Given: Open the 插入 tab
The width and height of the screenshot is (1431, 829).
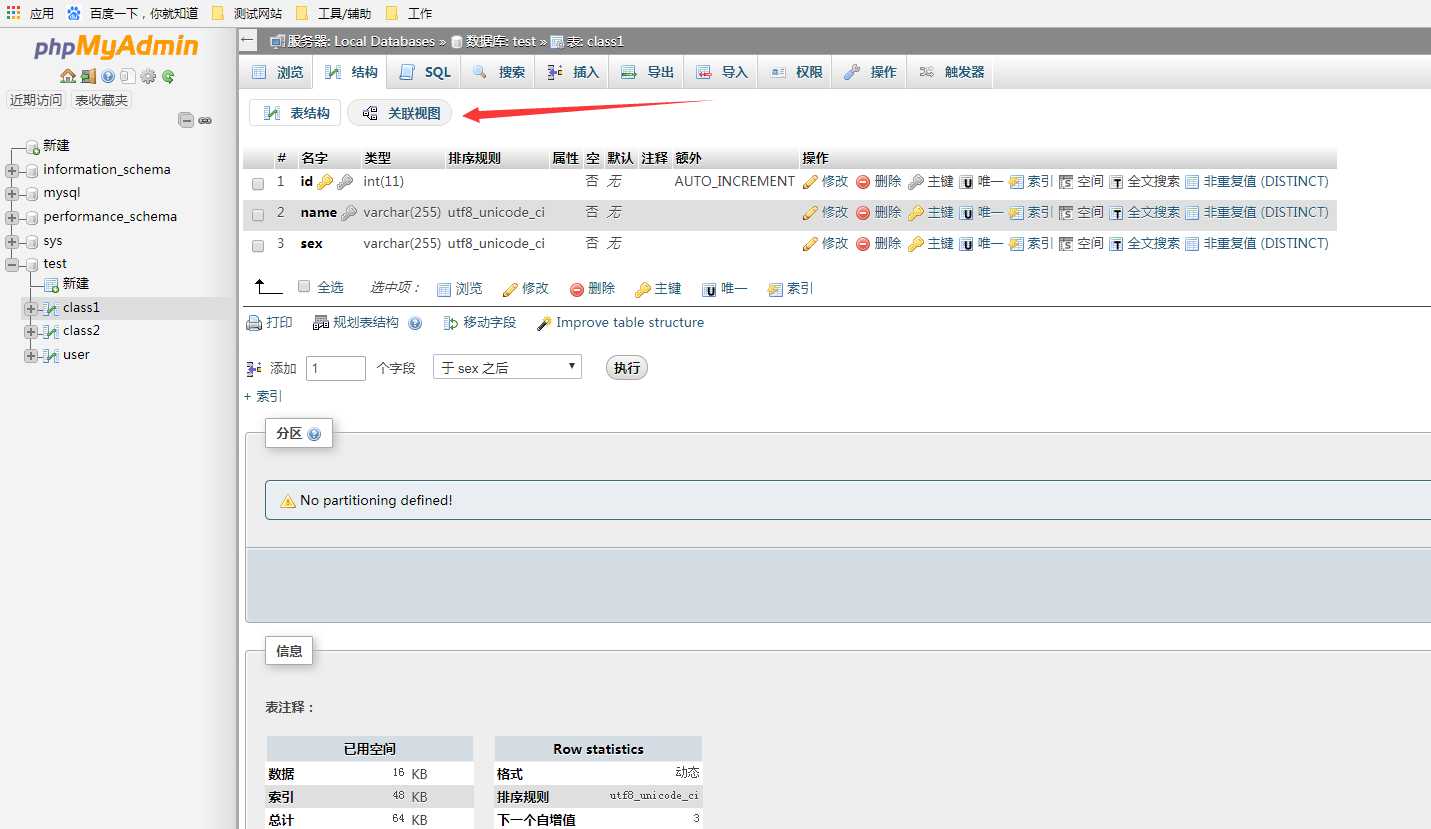Looking at the screenshot, I should point(572,72).
